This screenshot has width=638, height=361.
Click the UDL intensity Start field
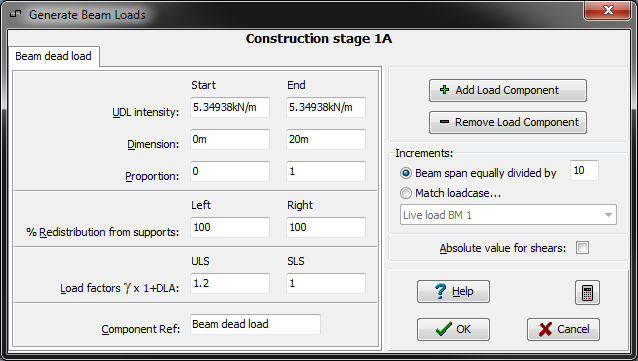[x=230, y=107]
